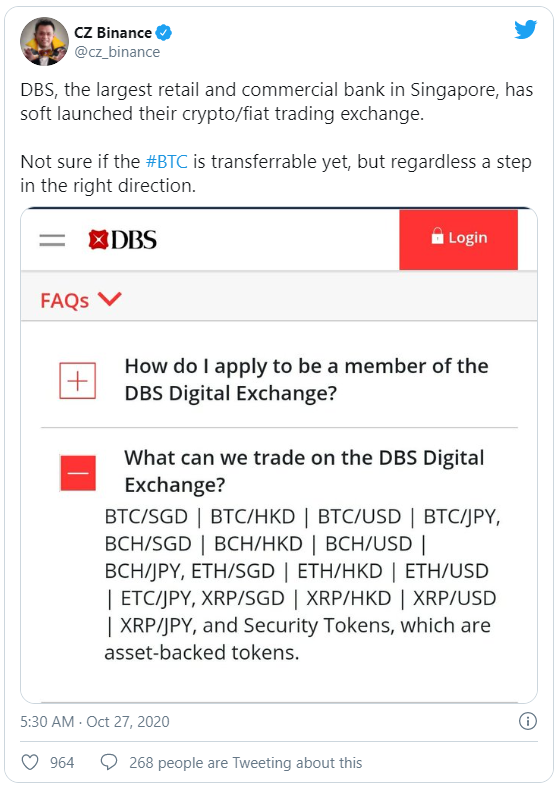The height and width of the screenshot is (790, 559).
Task: Click the lock icon on Login
Action: [437, 236]
